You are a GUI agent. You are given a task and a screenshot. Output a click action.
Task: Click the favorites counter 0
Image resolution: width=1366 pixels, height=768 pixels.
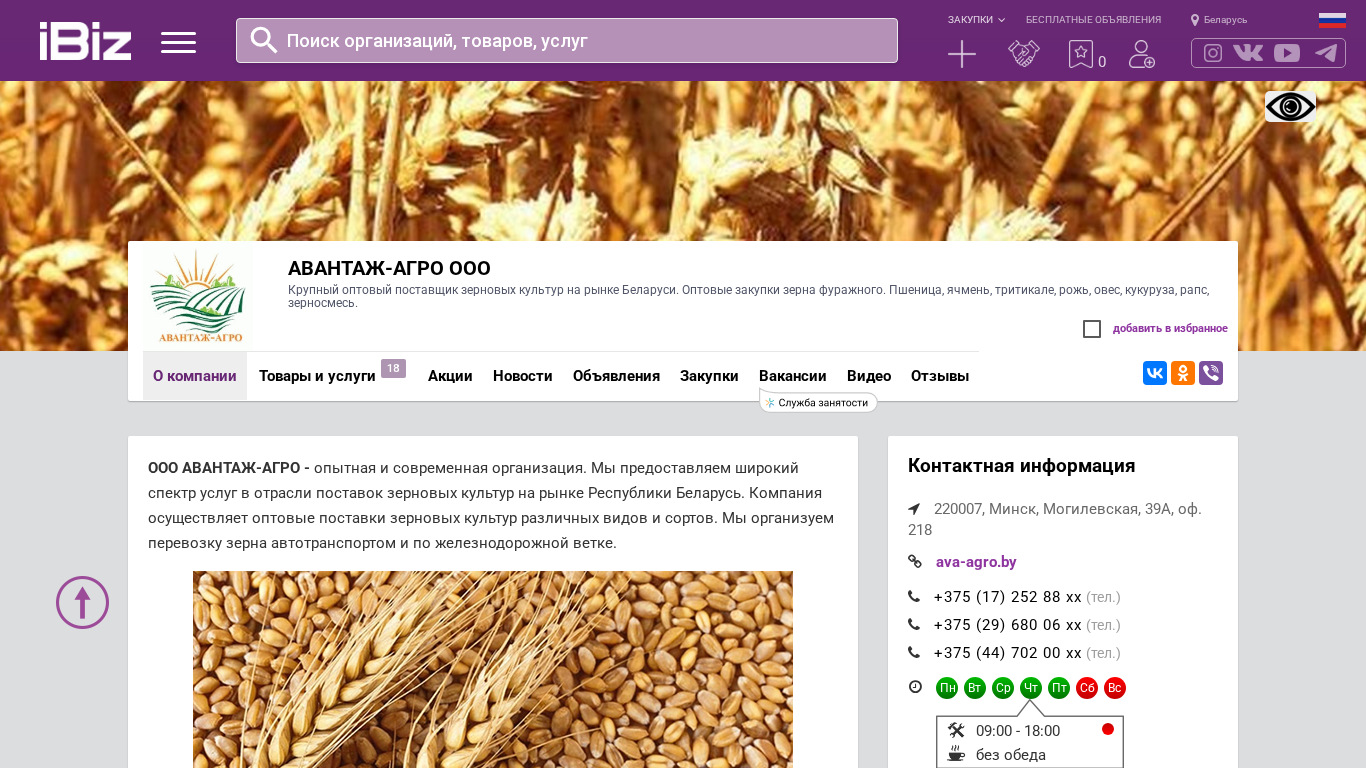pos(1102,62)
